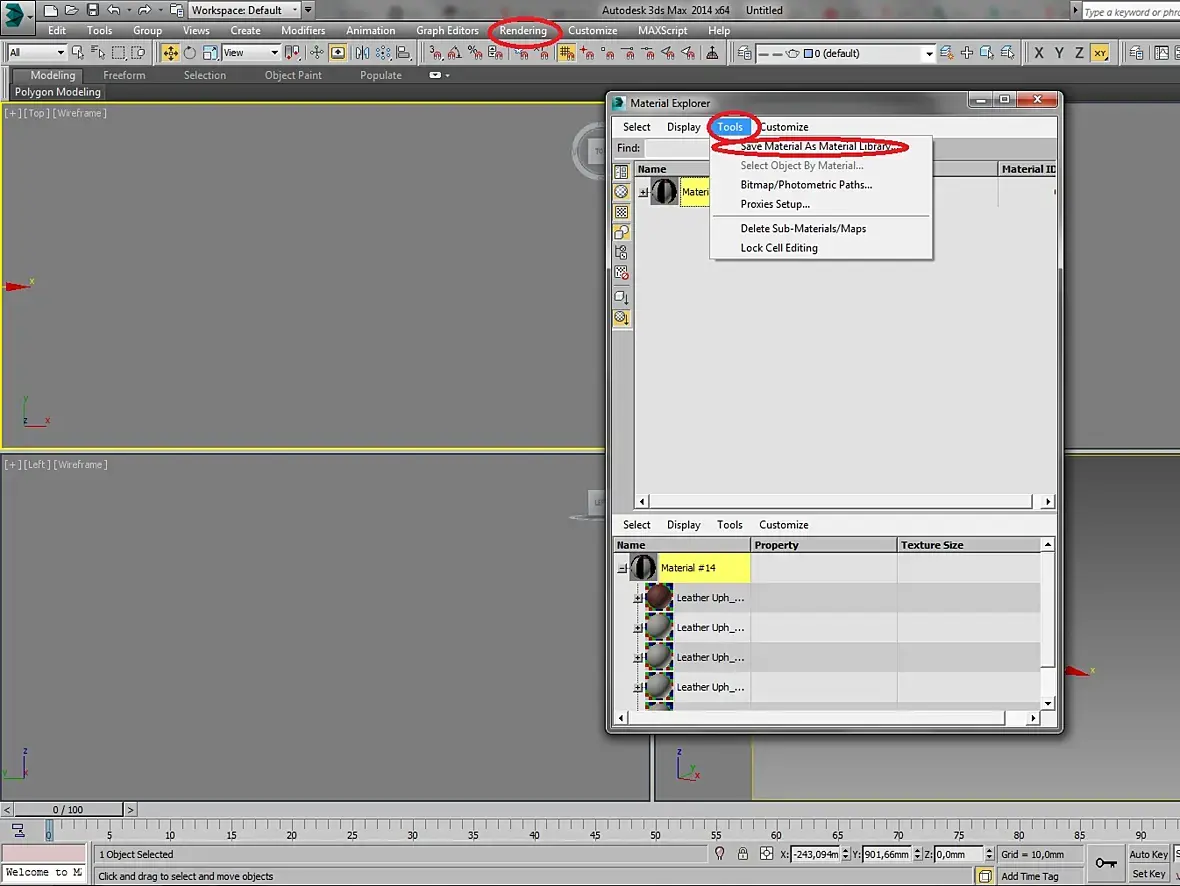Switch to the Object Paint ribbon tab

click(x=293, y=75)
